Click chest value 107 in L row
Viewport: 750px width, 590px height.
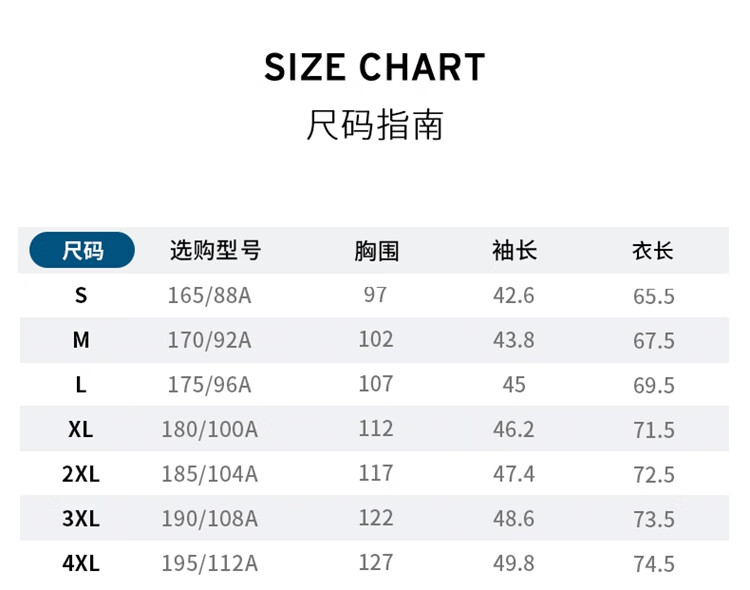pos(376,384)
